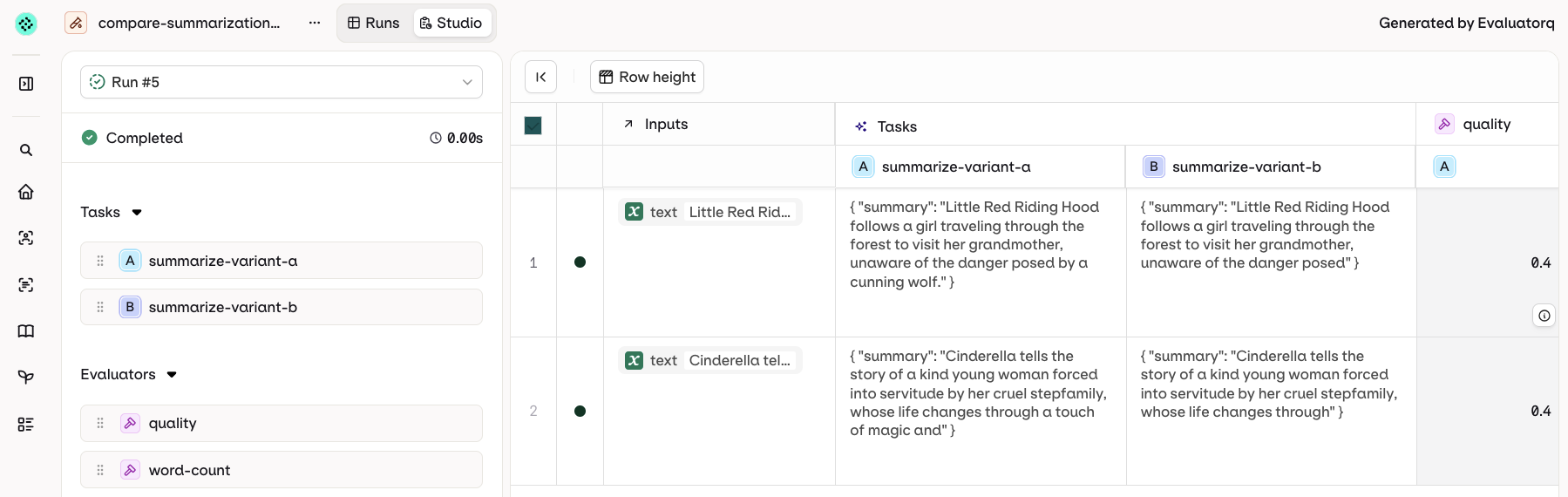Image resolution: width=1568 pixels, height=497 pixels.
Task: Click the Evaluatorq logo icon
Action: coord(26,24)
